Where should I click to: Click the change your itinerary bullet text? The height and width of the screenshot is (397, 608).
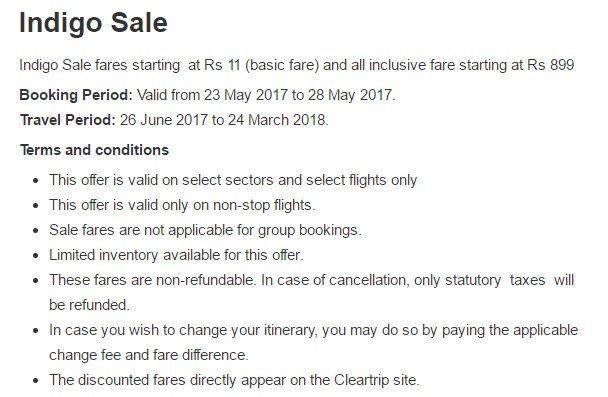click(x=313, y=330)
